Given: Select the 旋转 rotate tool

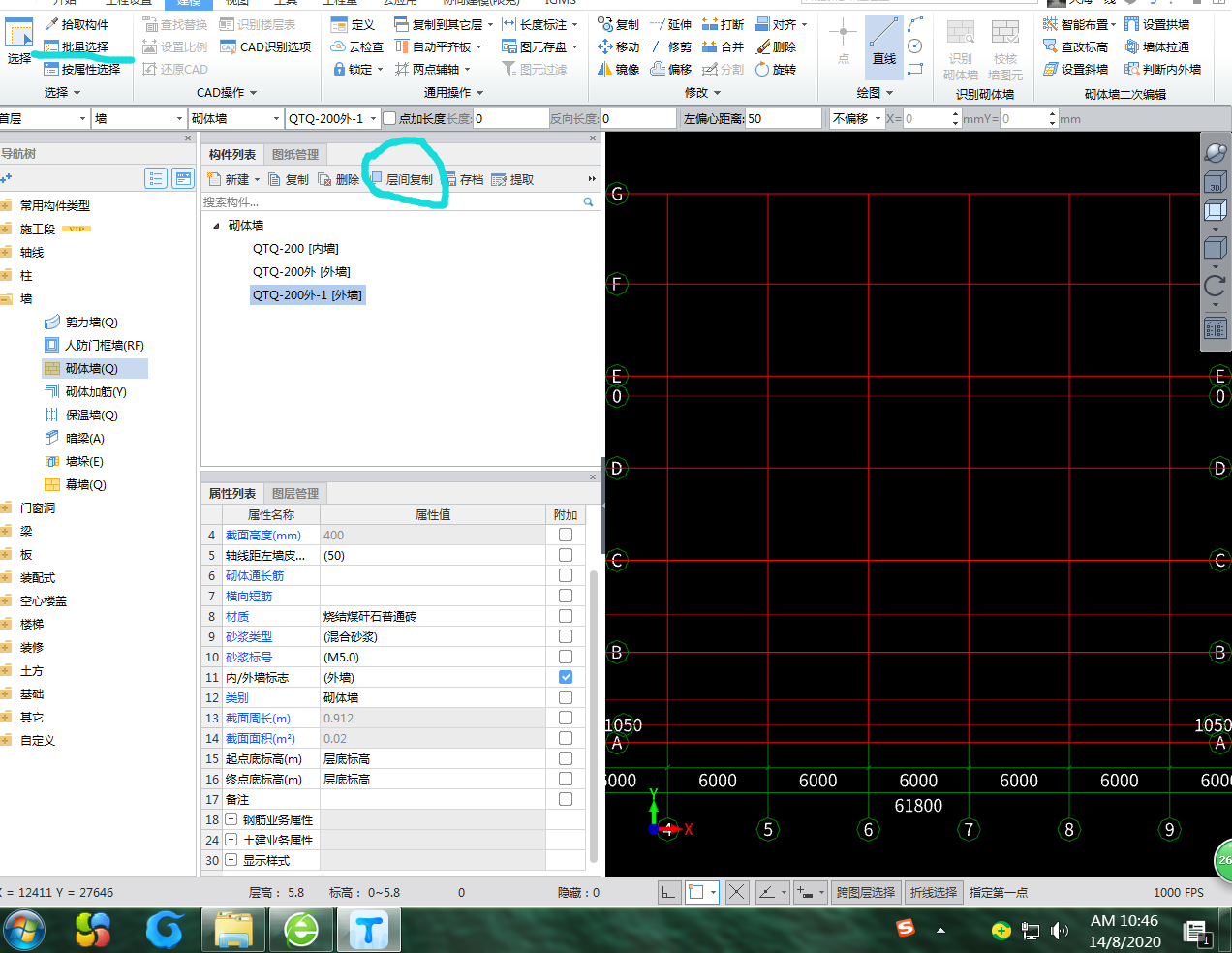Looking at the screenshot, I should pos(776,69).
